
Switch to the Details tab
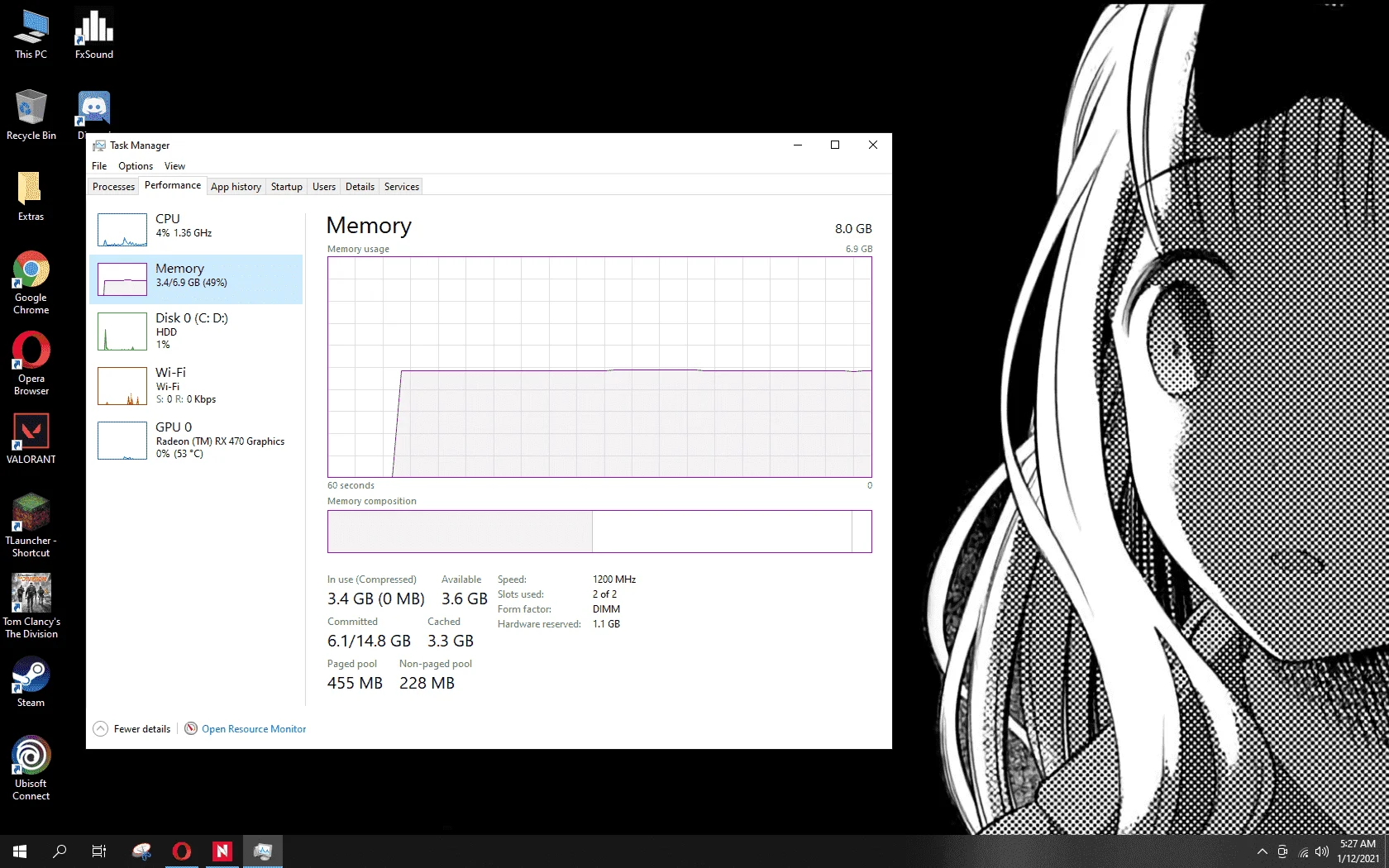click(360, 187)
